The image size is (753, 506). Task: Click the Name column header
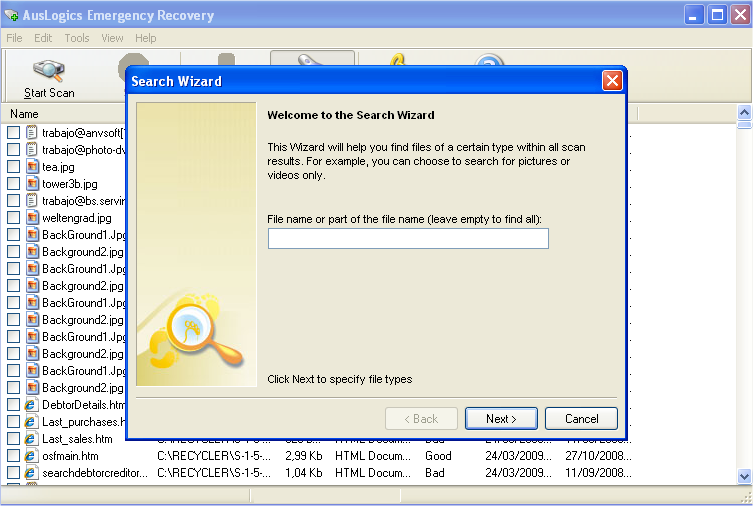24,114
